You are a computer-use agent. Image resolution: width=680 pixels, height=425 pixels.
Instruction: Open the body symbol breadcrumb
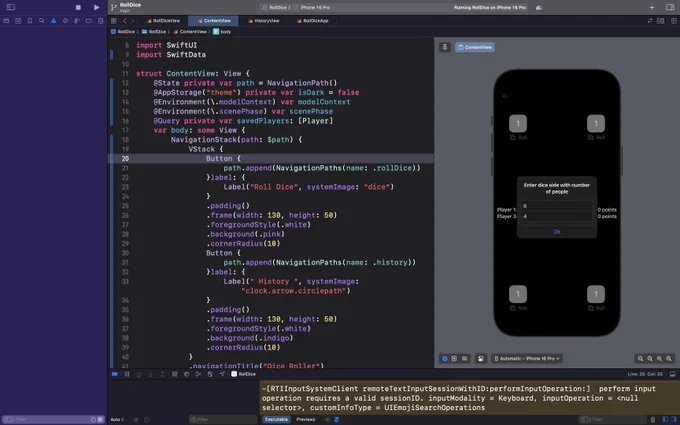(222, 32)
